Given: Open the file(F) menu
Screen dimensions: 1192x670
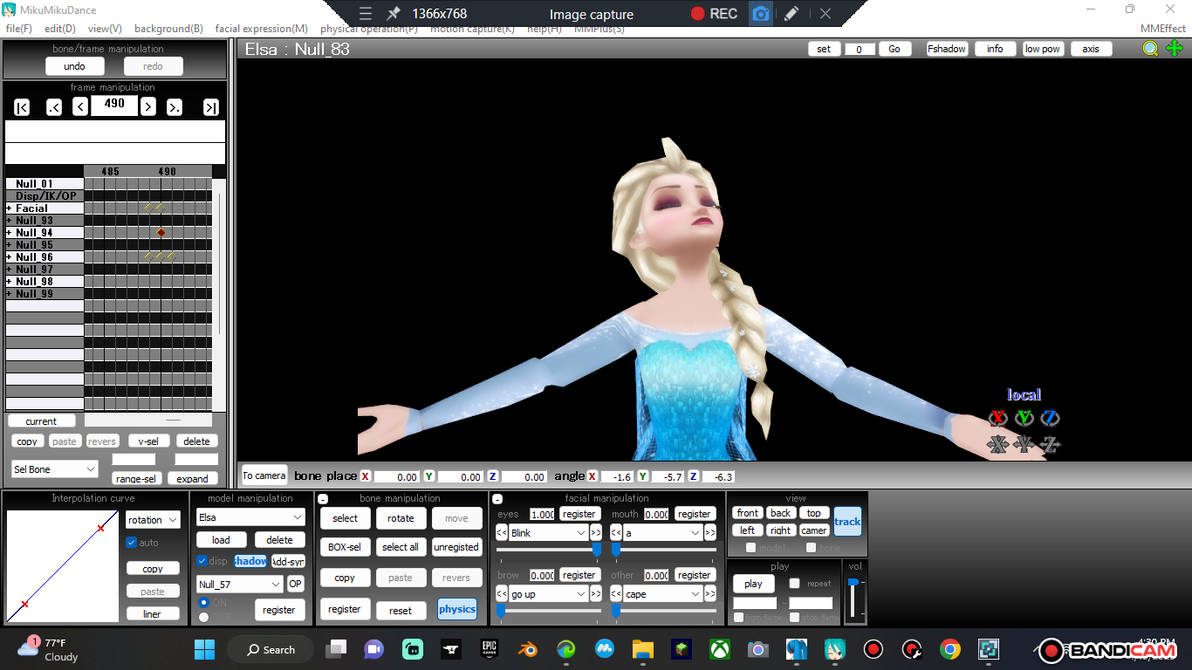Looking at the screenshot, I should pyautogui.click(x=19, y=28).
